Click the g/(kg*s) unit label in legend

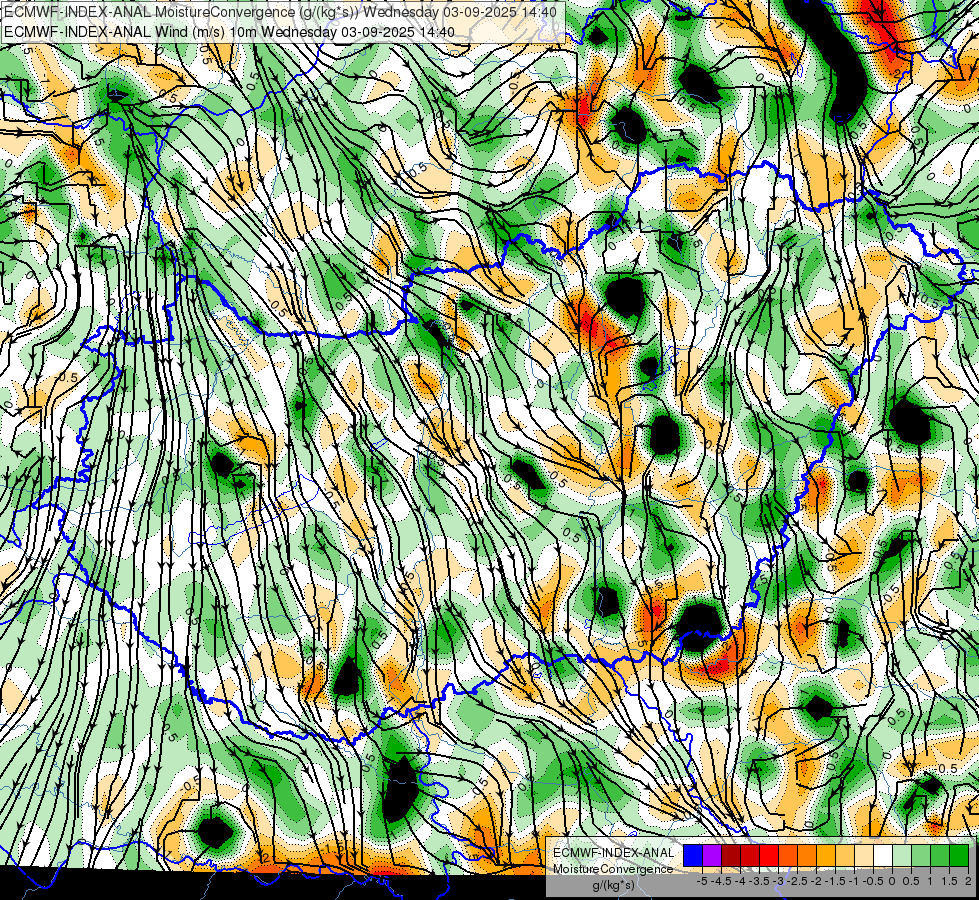pos(614,885)
